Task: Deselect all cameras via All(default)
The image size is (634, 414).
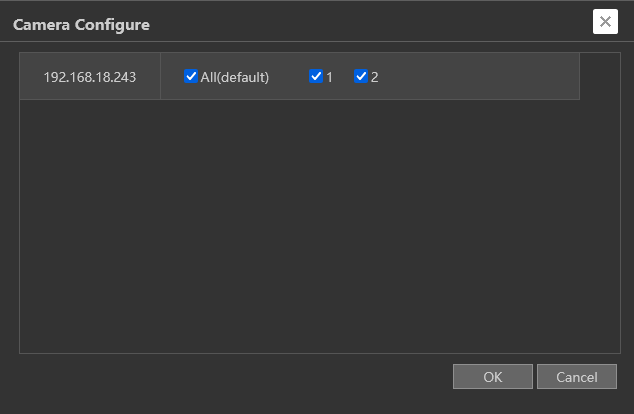Action: (191, 77)
